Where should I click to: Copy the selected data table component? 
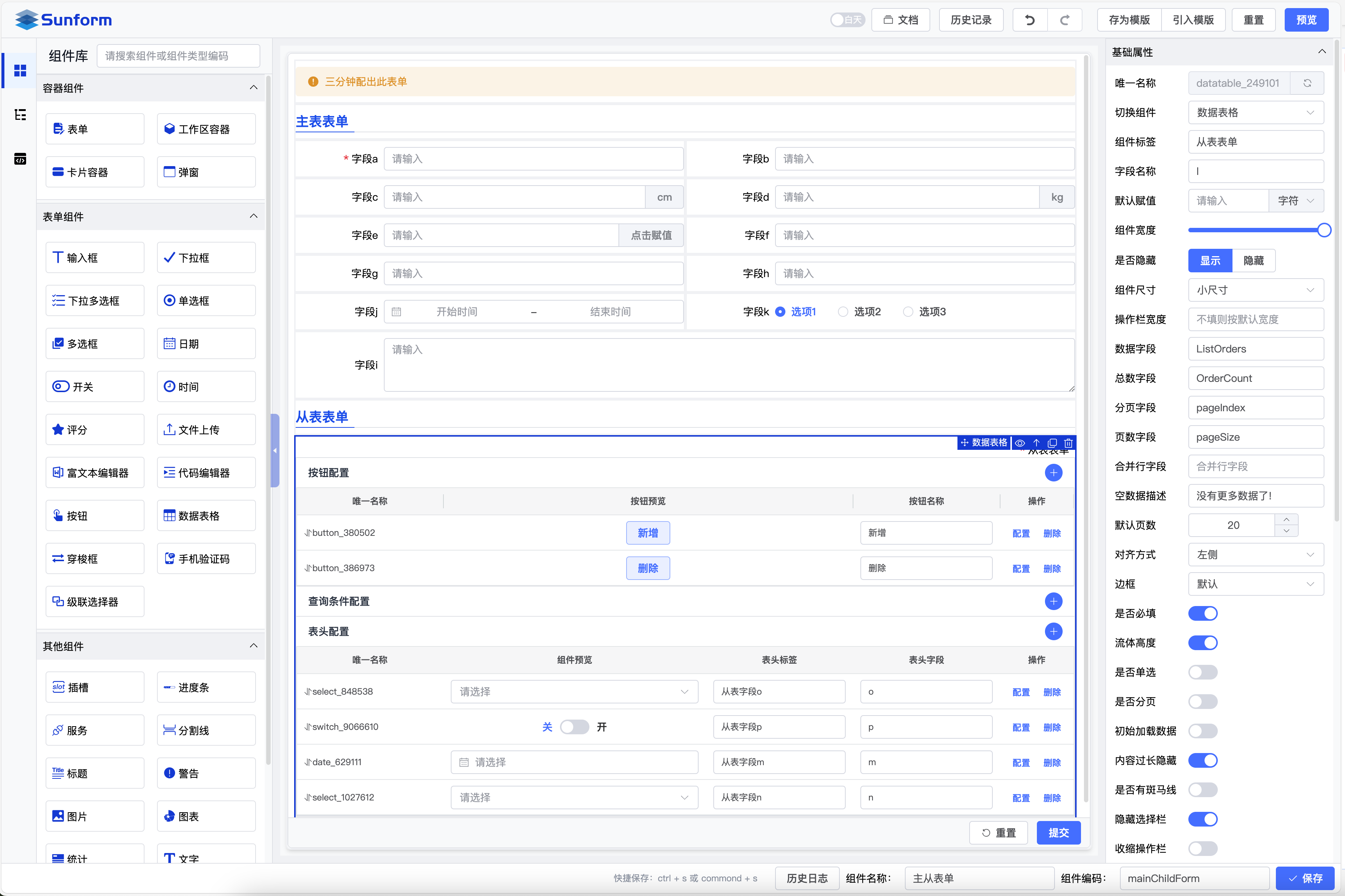pos(1052,443)
